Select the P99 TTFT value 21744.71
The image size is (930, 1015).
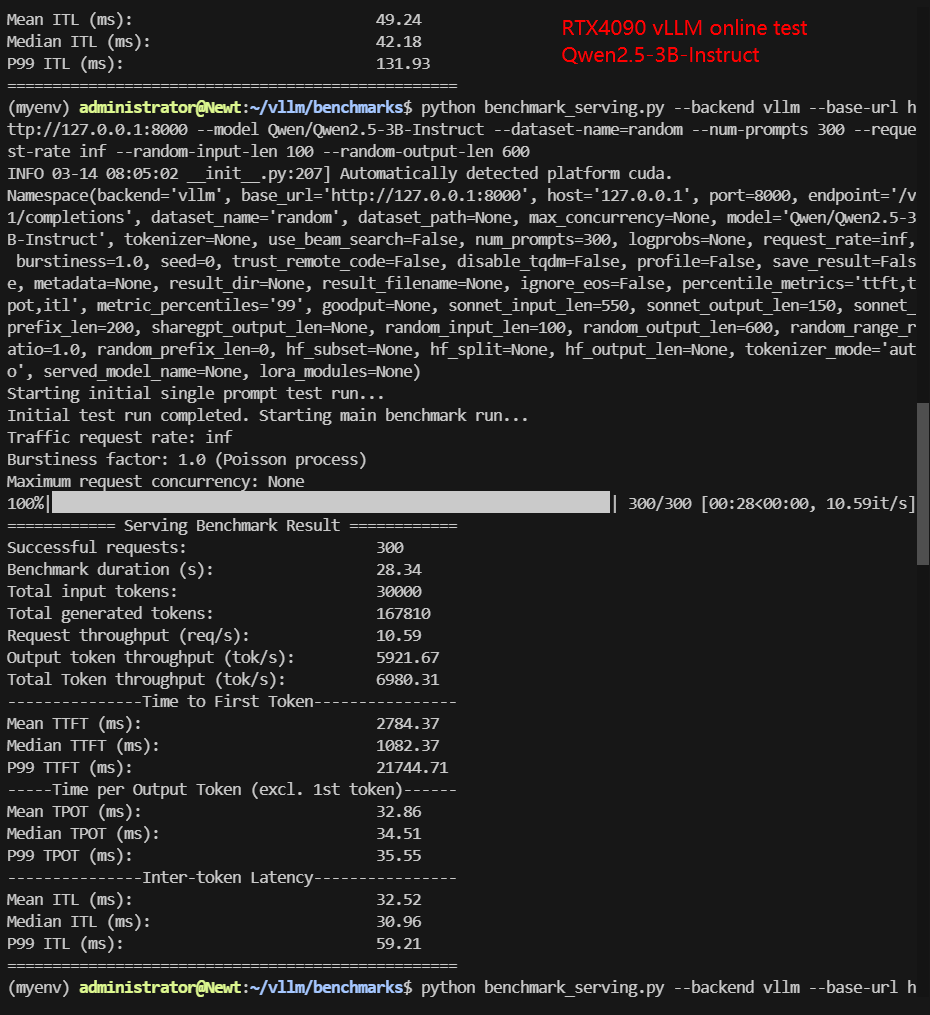coord(412,767)
